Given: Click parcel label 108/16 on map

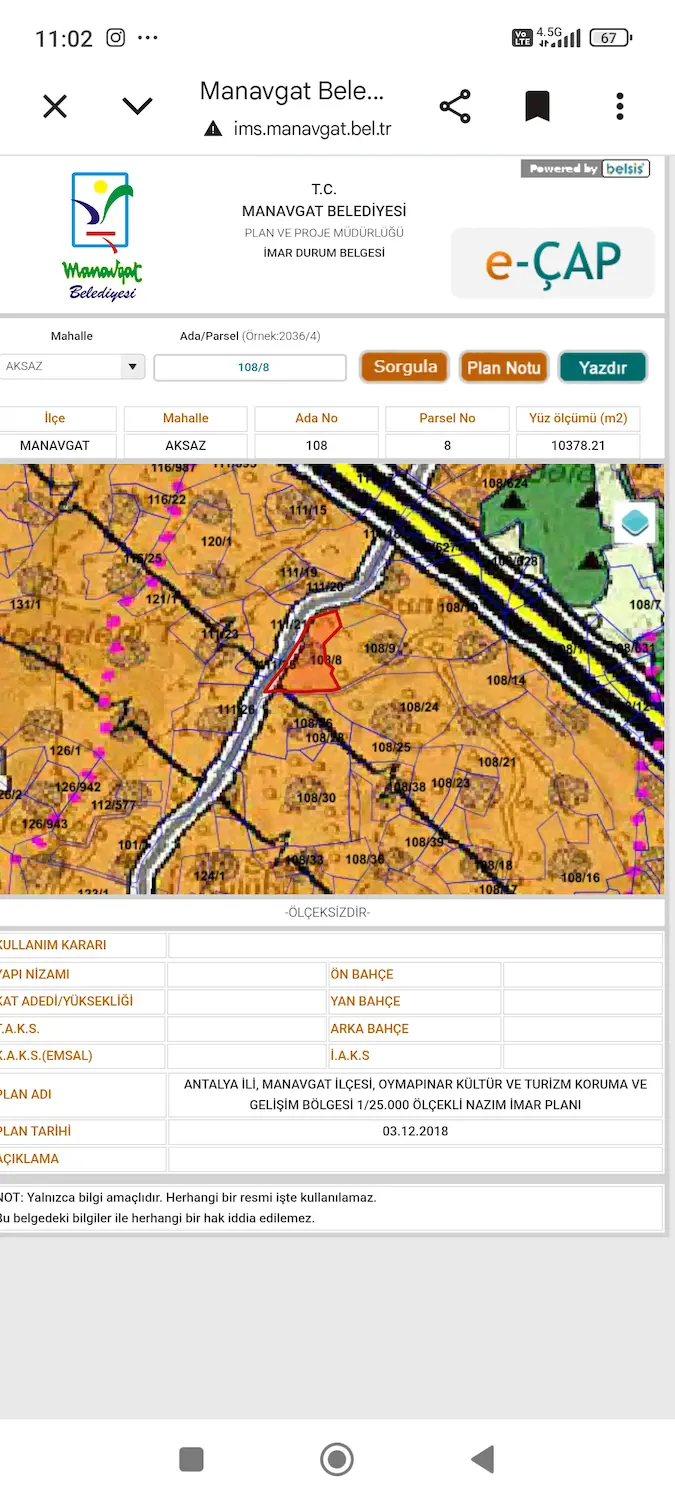Looking at the screenshot, I should pos(580,877).
